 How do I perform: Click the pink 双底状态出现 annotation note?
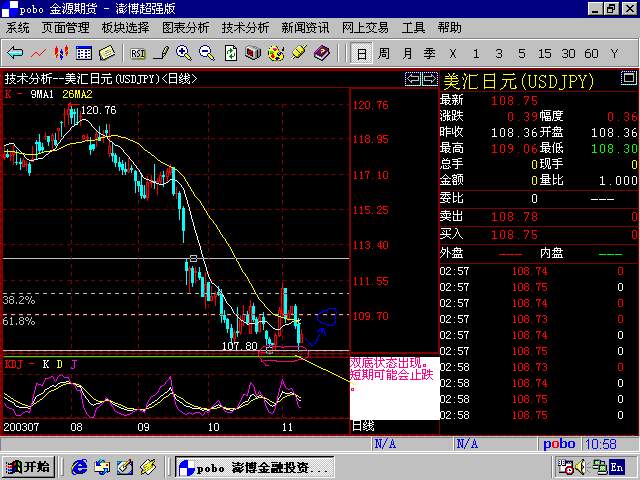pos(394,388)
